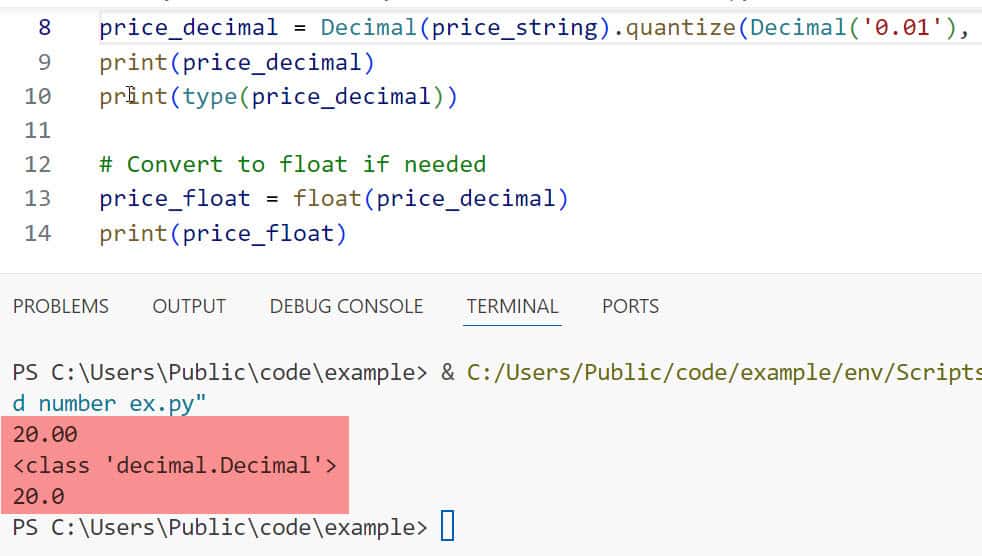
Task: Select the DEBUG CONSOLE tab
Action: click(x=346, y=306)
